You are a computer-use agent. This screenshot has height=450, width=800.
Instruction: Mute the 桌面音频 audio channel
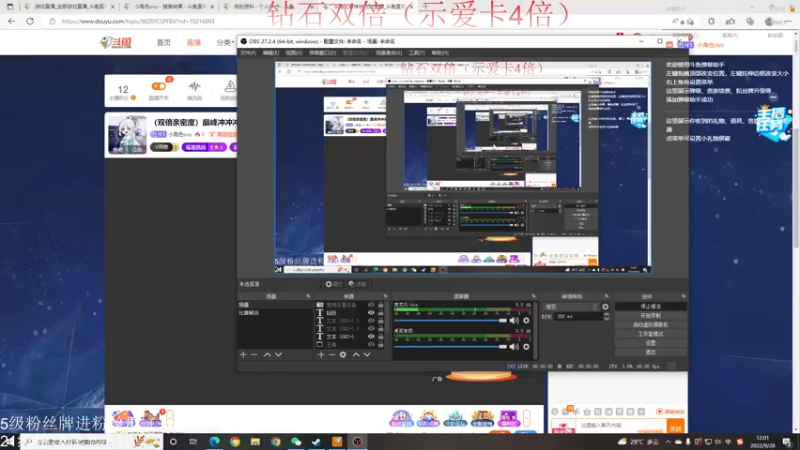coord(514,347)
